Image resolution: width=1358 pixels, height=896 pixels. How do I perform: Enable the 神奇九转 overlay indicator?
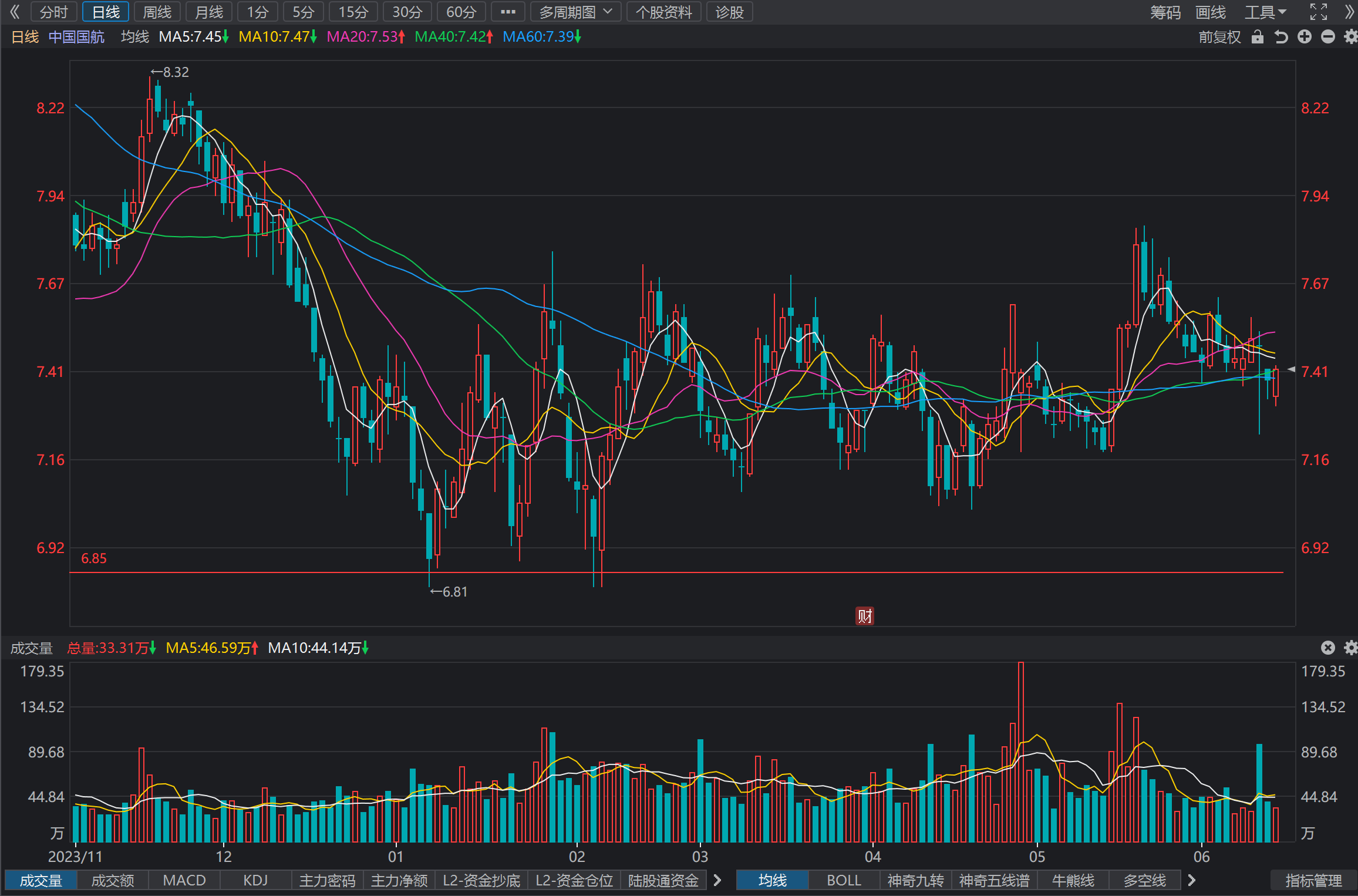tap(915, 881)
